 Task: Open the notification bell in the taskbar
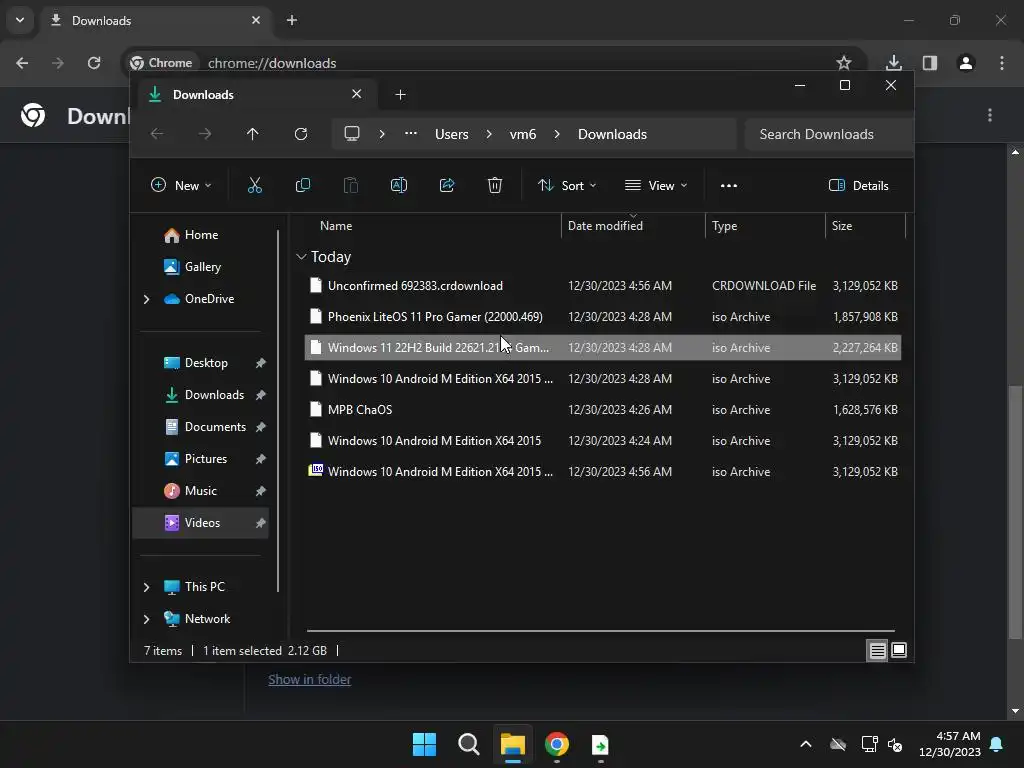click(x=997, y=744)
